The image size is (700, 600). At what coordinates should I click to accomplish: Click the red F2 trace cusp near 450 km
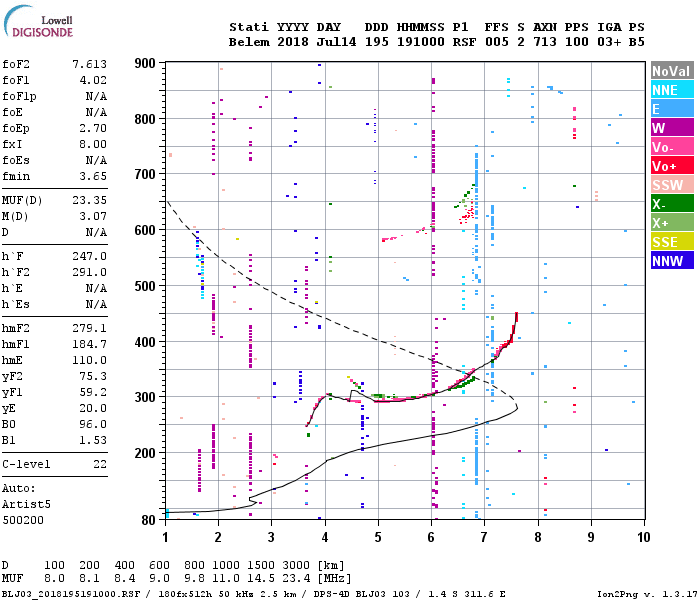pos(517,316)
